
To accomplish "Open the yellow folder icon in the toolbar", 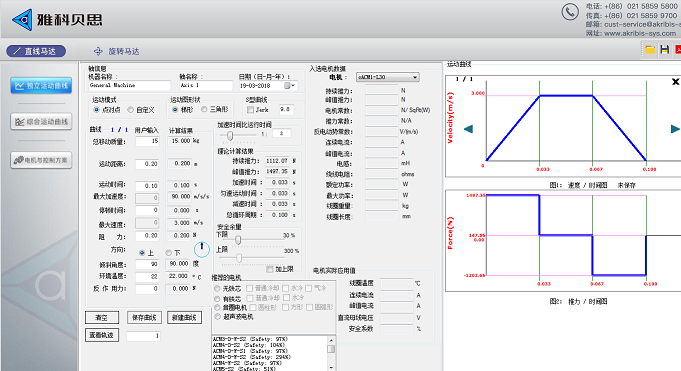I will click(650, 50).
